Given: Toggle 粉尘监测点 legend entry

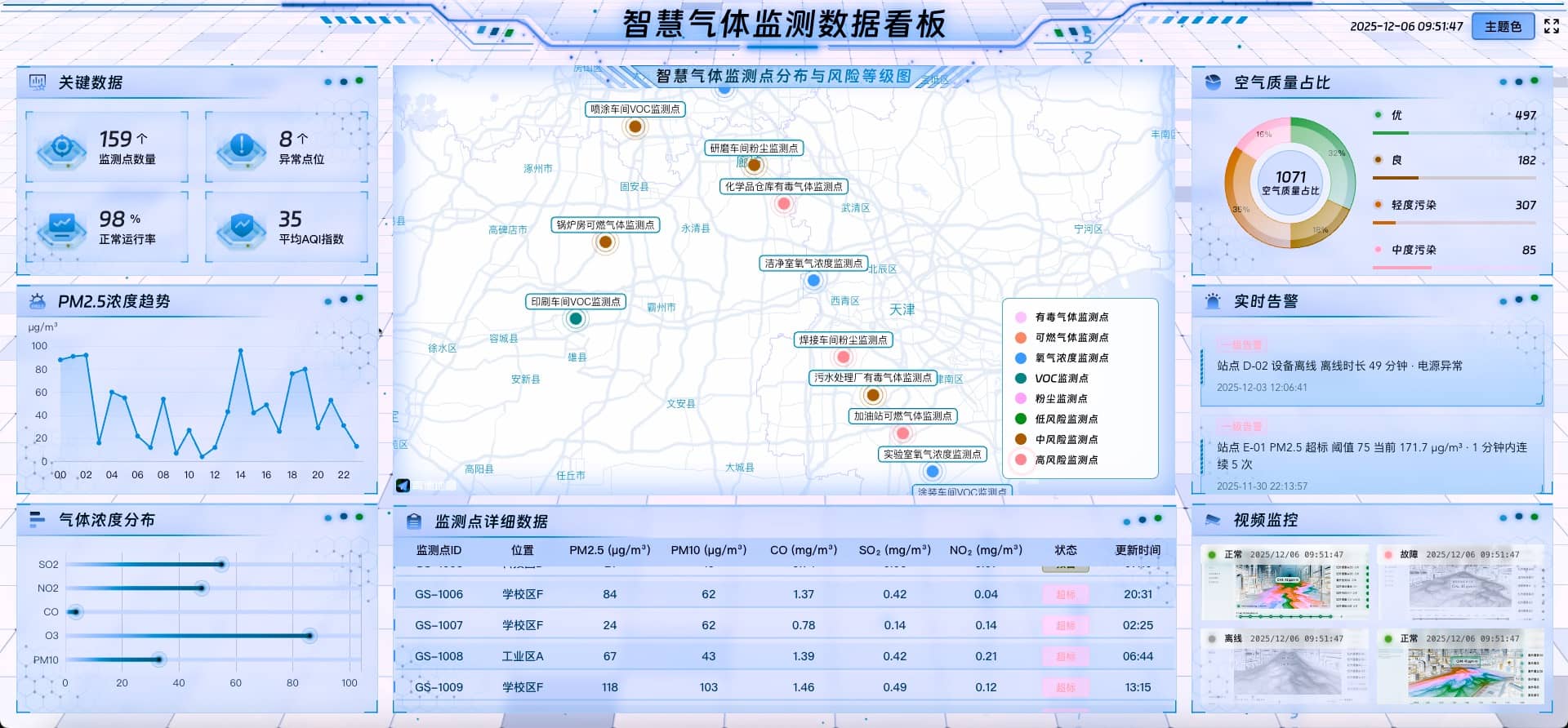Looking at the screenshot, I should 1051,399.
